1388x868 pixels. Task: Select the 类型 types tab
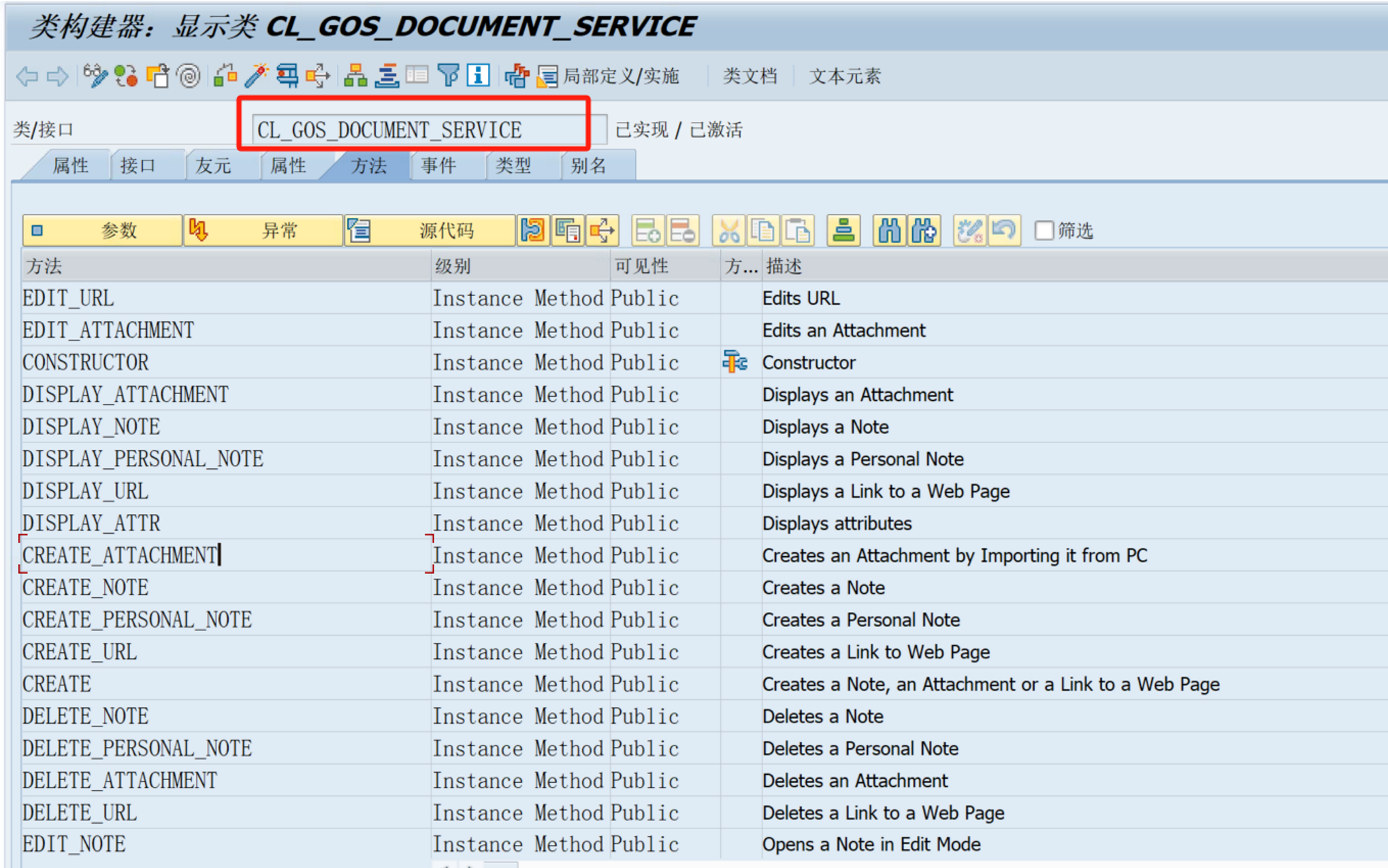coord(513,165)
